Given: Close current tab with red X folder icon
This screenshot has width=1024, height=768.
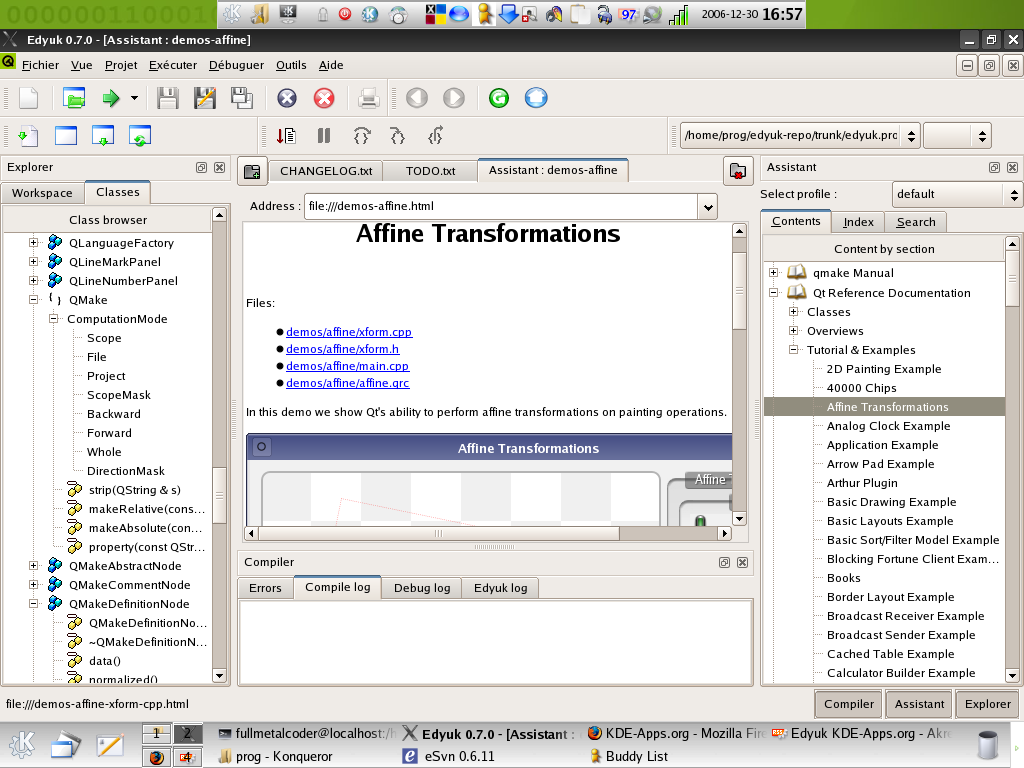Looking at the screenshot, I should pyautogui.click(x=738, y=171).
